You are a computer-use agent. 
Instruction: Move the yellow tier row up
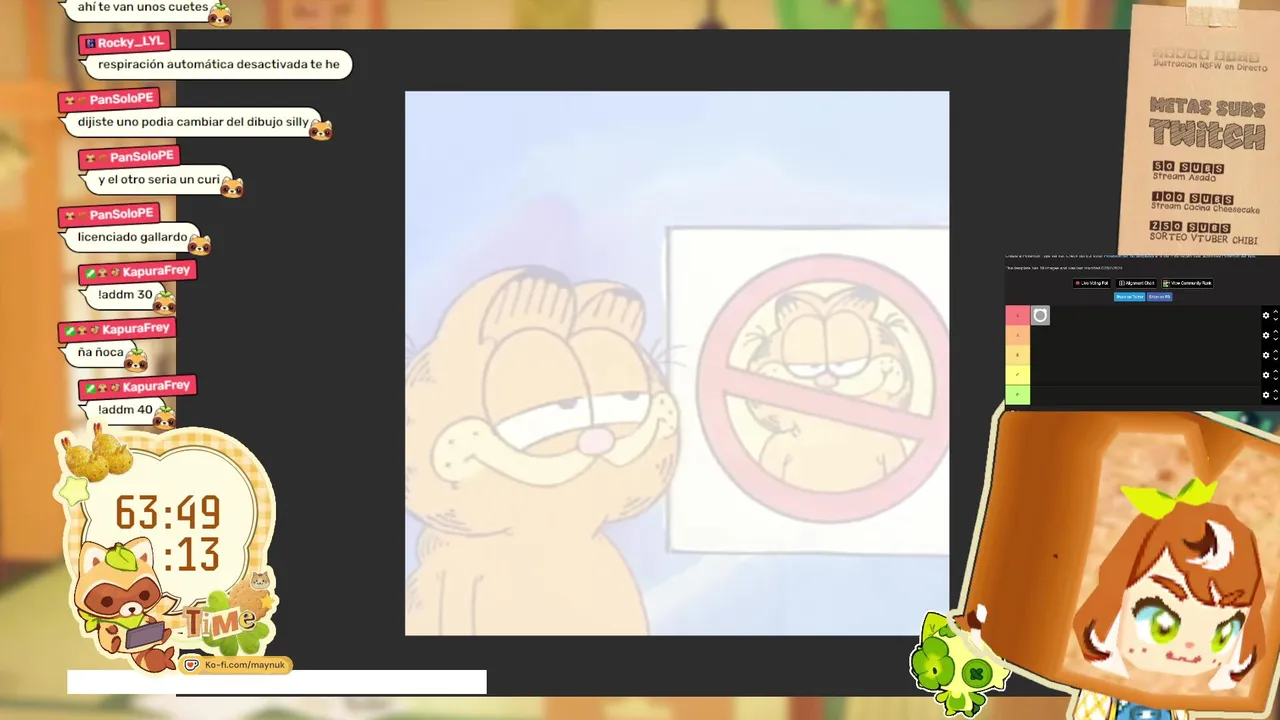(1276, 371)
